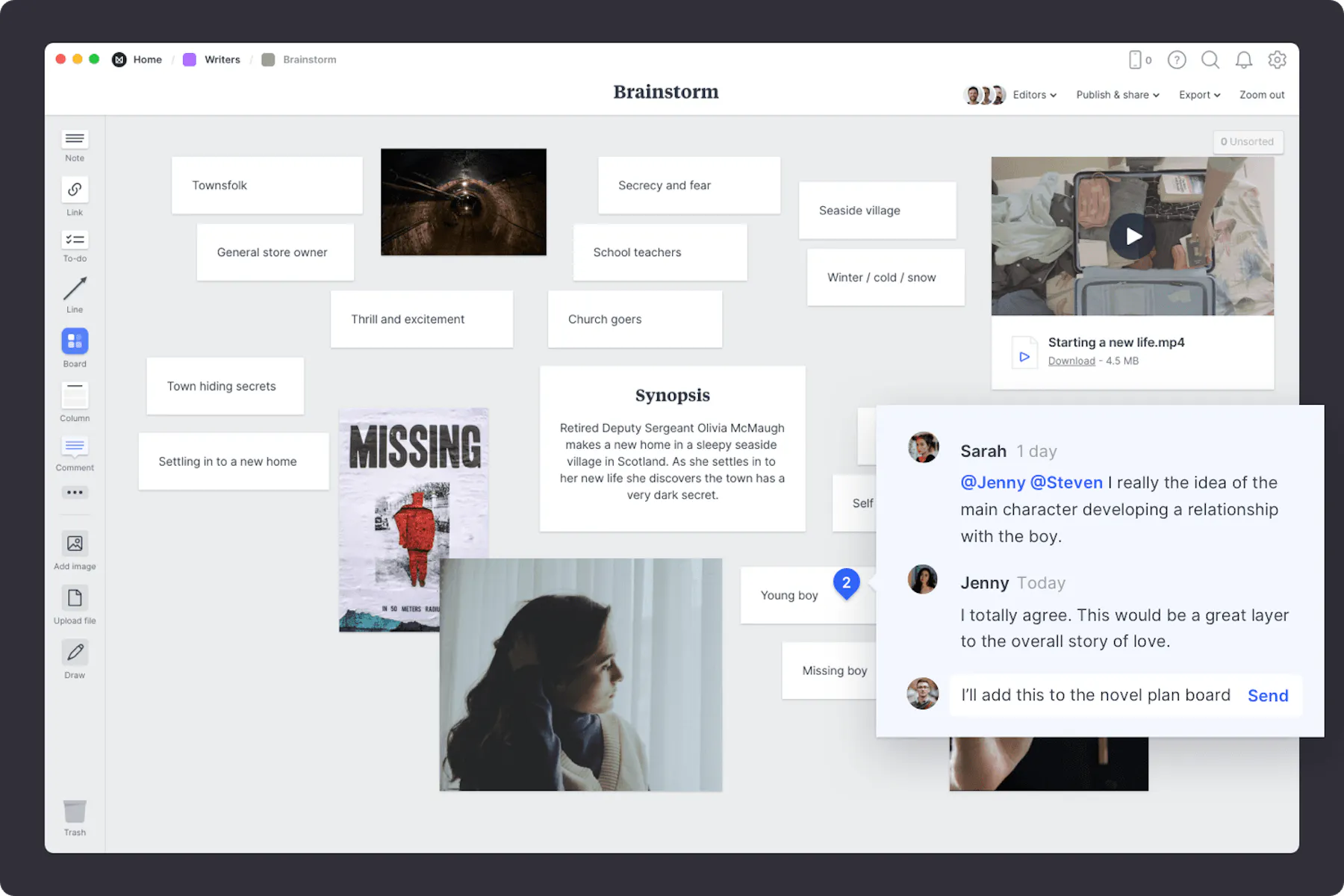This screenshot has height=896, width=1344.
Task: Open the Writers board from the breadcrumb
Action: [222, 59]
